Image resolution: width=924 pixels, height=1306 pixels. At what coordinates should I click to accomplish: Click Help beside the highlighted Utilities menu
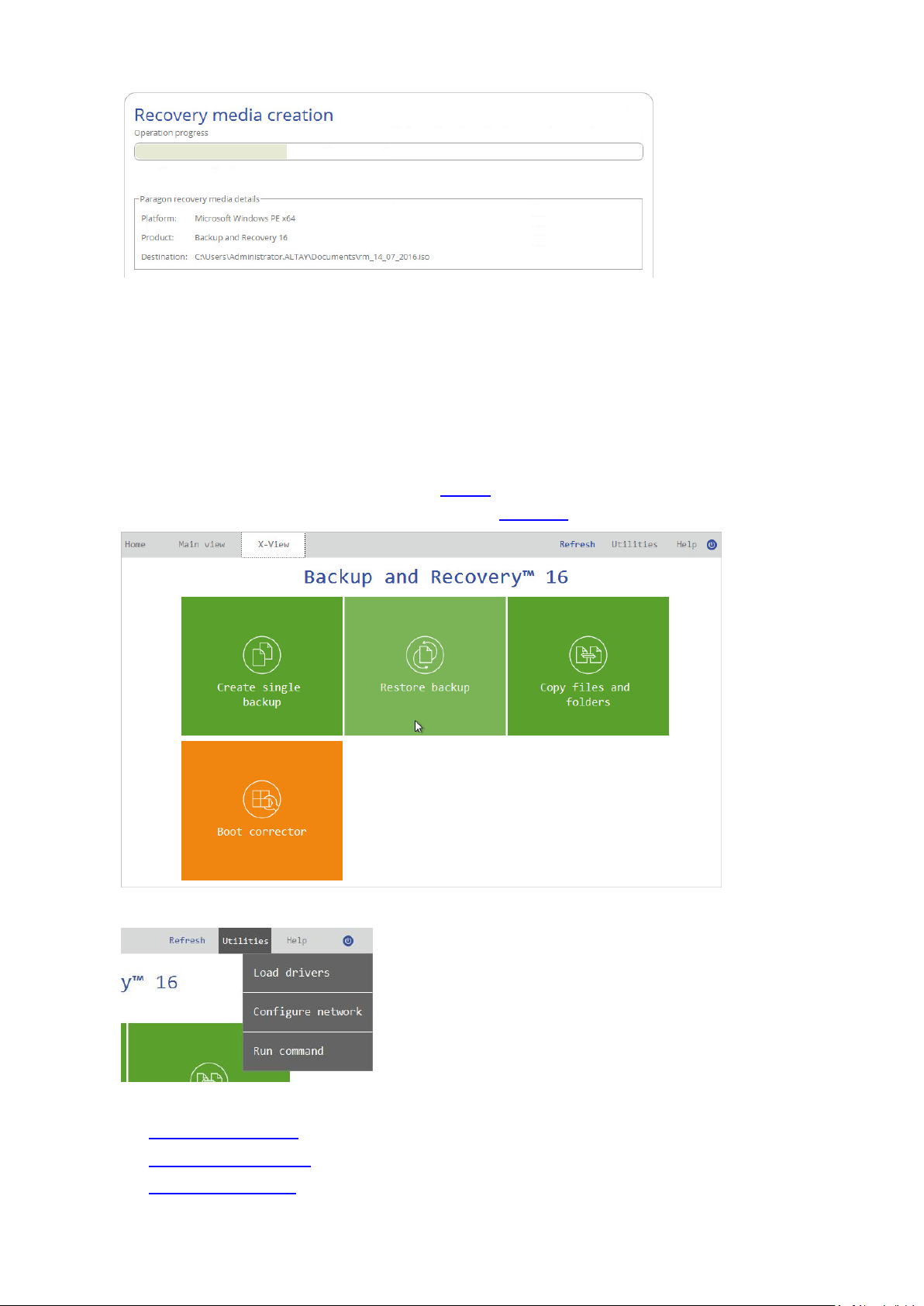(297, 940)
